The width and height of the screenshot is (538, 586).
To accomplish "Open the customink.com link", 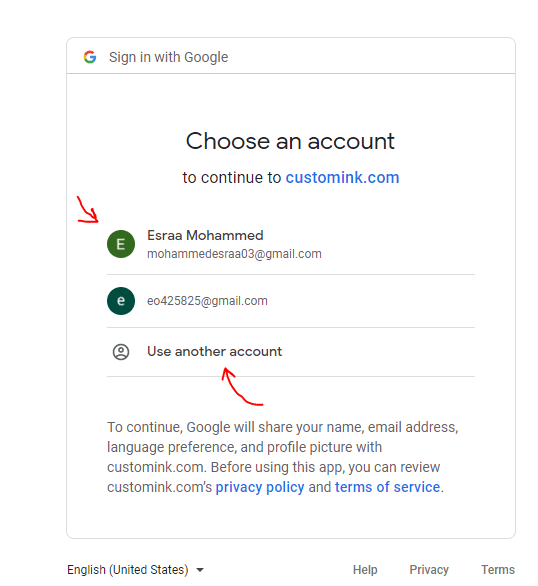I will [343, 178].
